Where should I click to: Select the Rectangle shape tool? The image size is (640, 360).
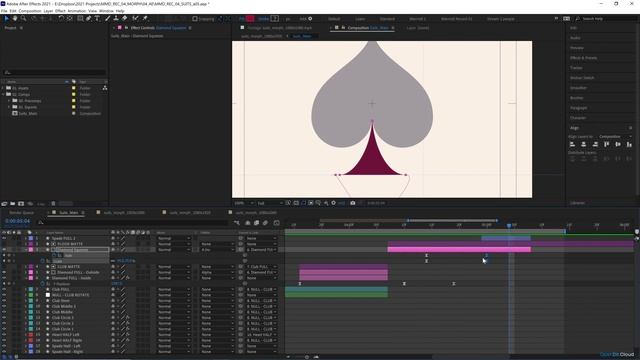pyautogui.click(x=80, y=19)
